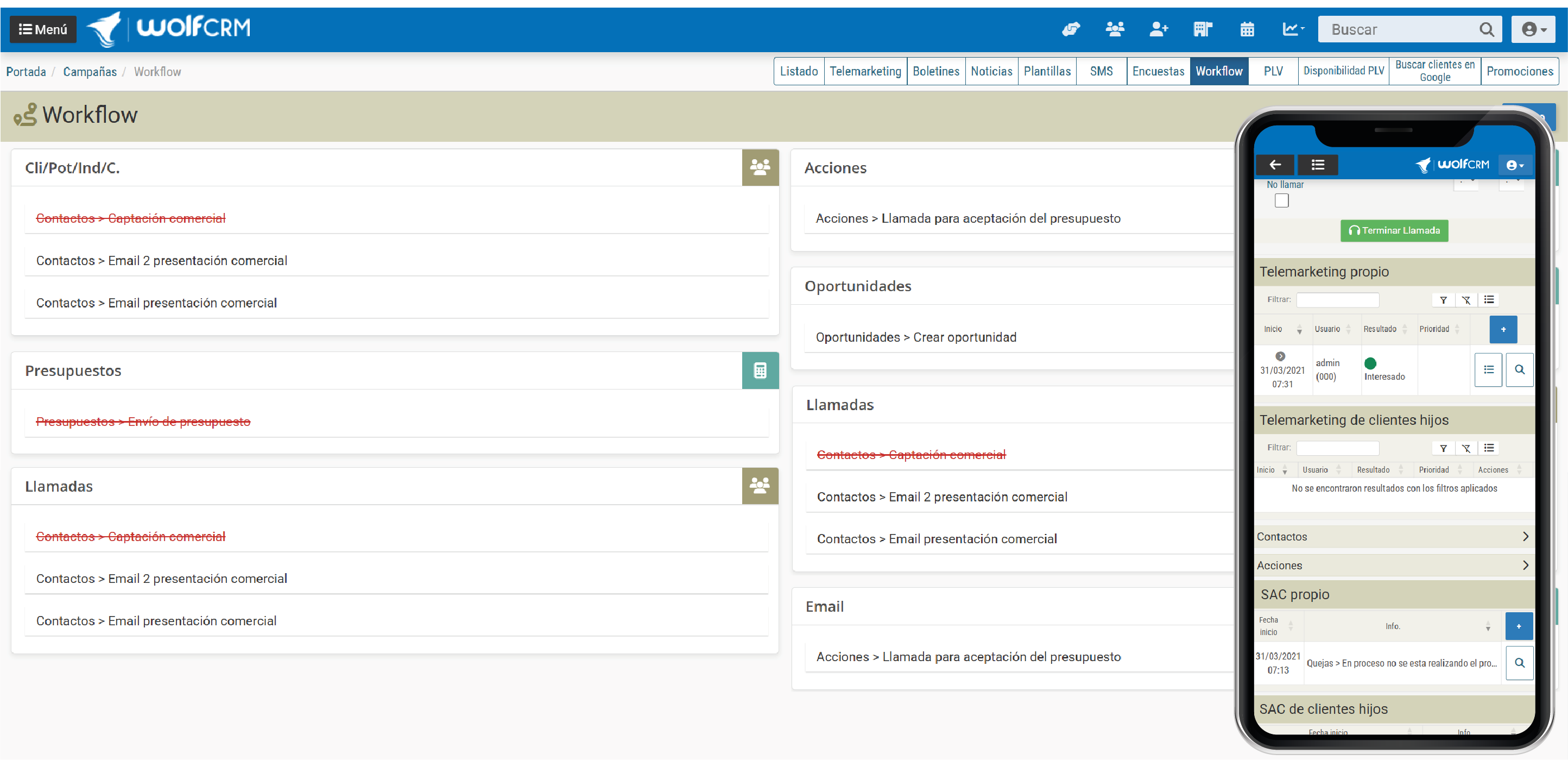Open Llamada para aceptación del presupuesto under Acciones
Screen dimensions: 1568x760
click(968, 218)
